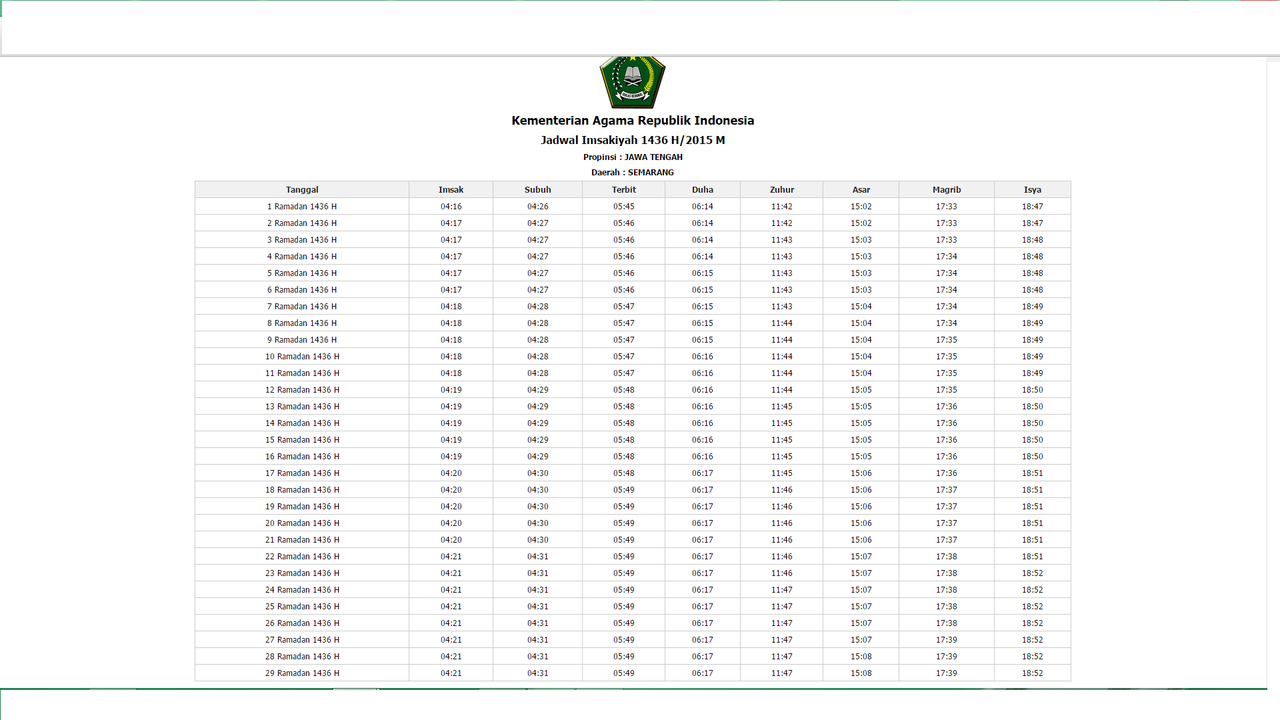The width and height of the screenshot is (1280, 720).
Task: Click Imsak time 04:16 for 1 Ramadan
Action: coord(451,207)
